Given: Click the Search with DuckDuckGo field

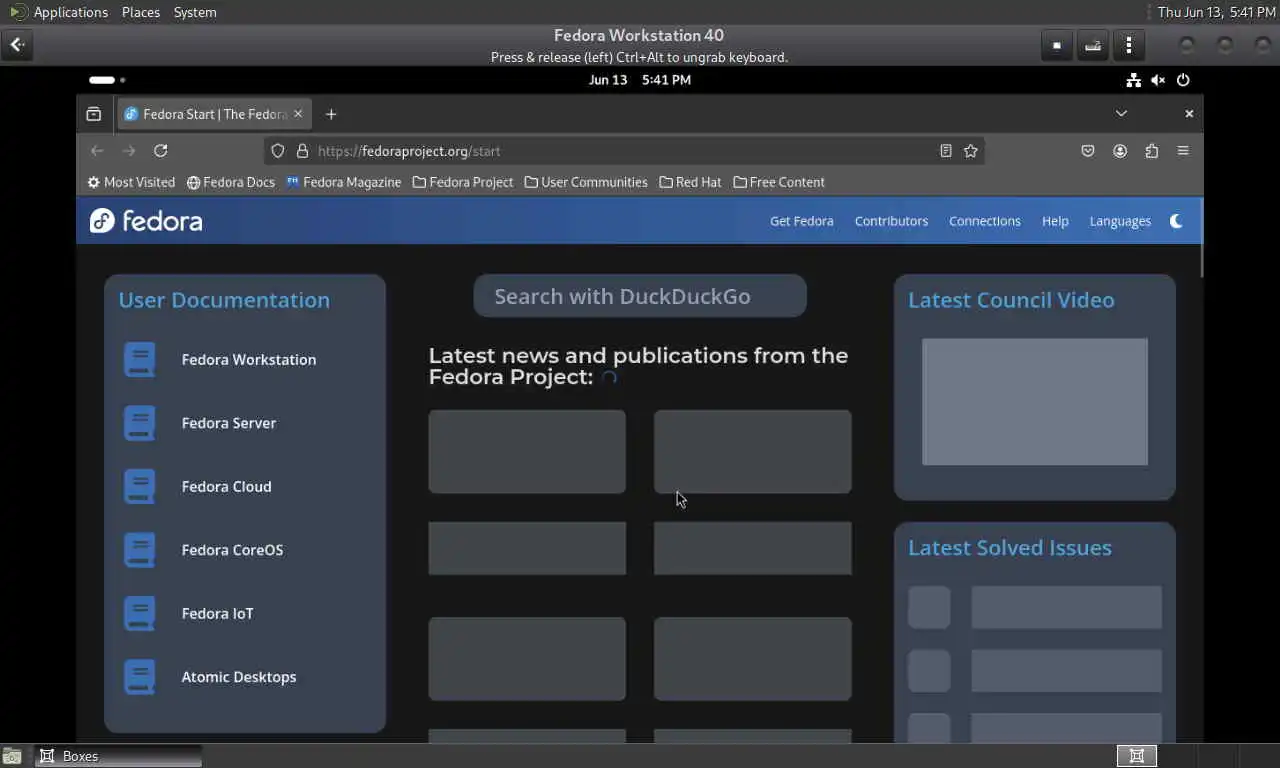Looking at the screenshot, I should coord(640,296).
